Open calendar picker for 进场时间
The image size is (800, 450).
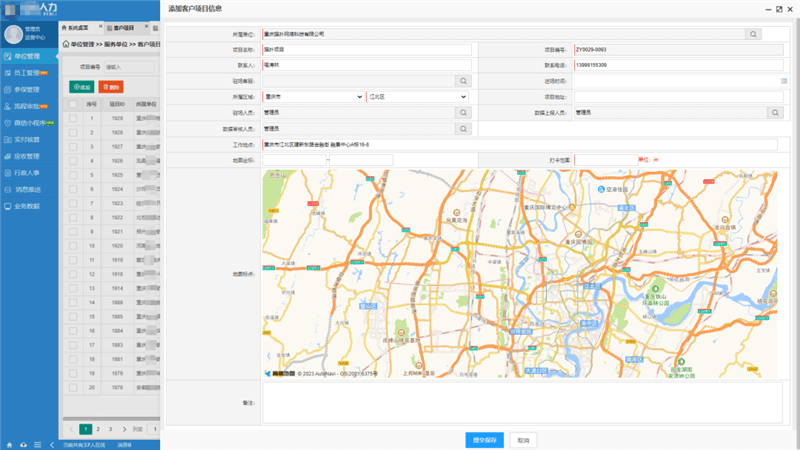[x=784, y=81]
